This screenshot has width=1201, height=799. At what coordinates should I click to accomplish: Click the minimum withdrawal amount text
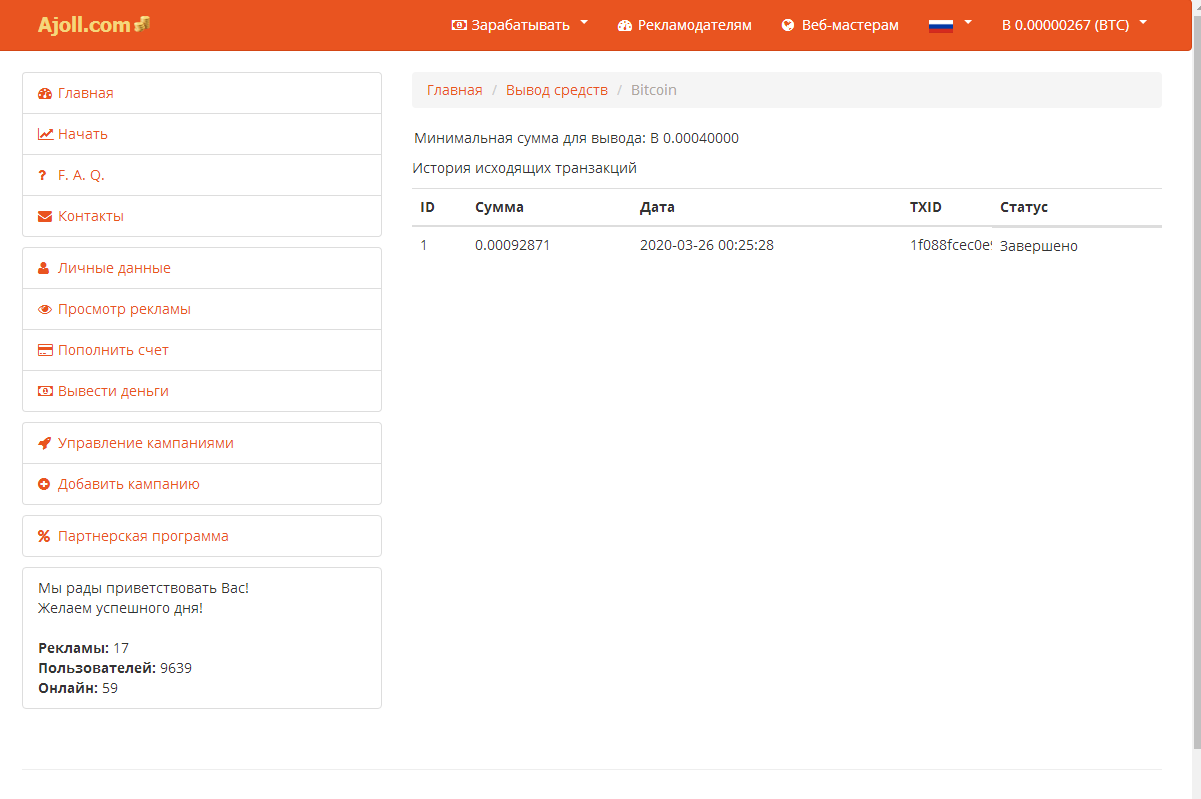point(577,138)
